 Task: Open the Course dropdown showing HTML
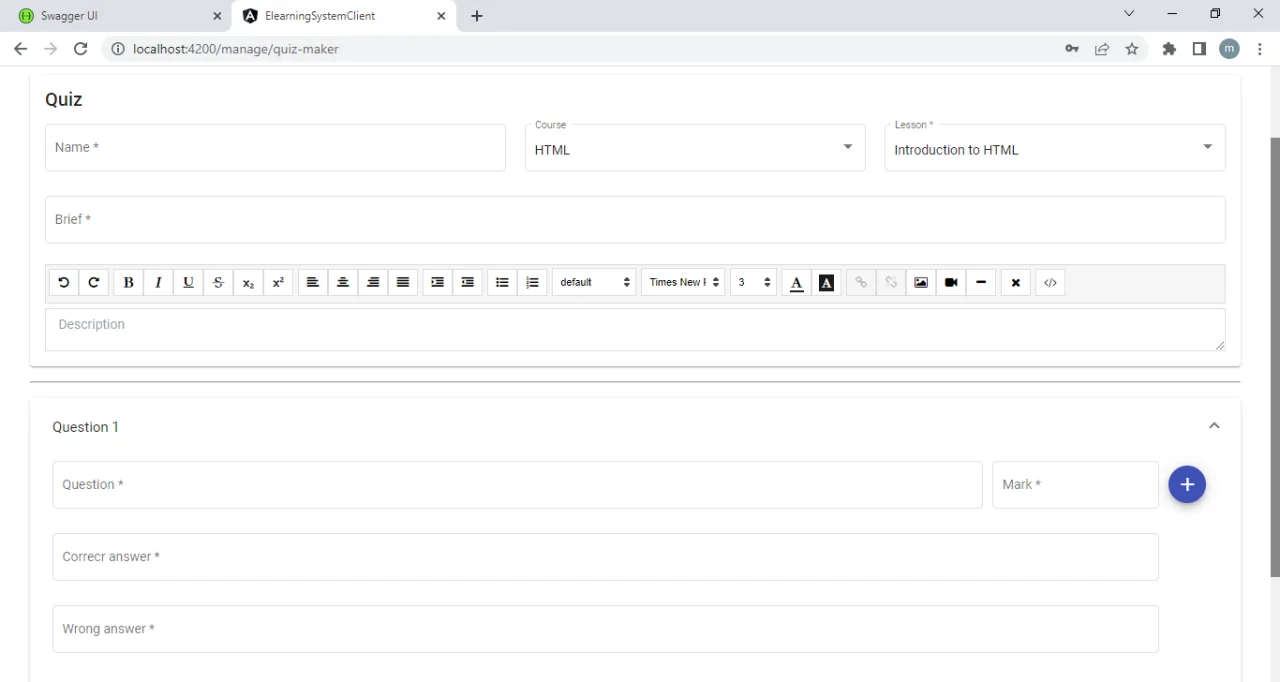[x=695, y=148]
